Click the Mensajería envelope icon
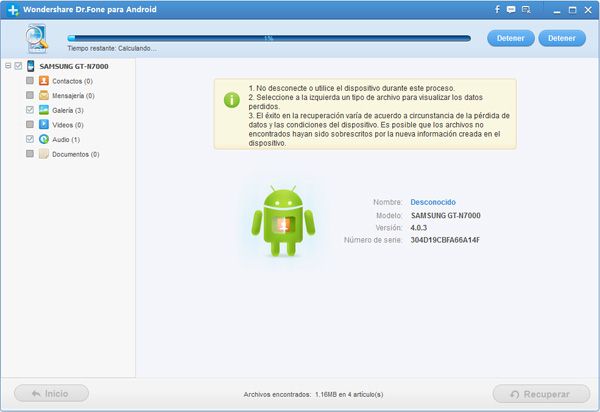This screenshot has height=412, width=600. tap(44, 95)
